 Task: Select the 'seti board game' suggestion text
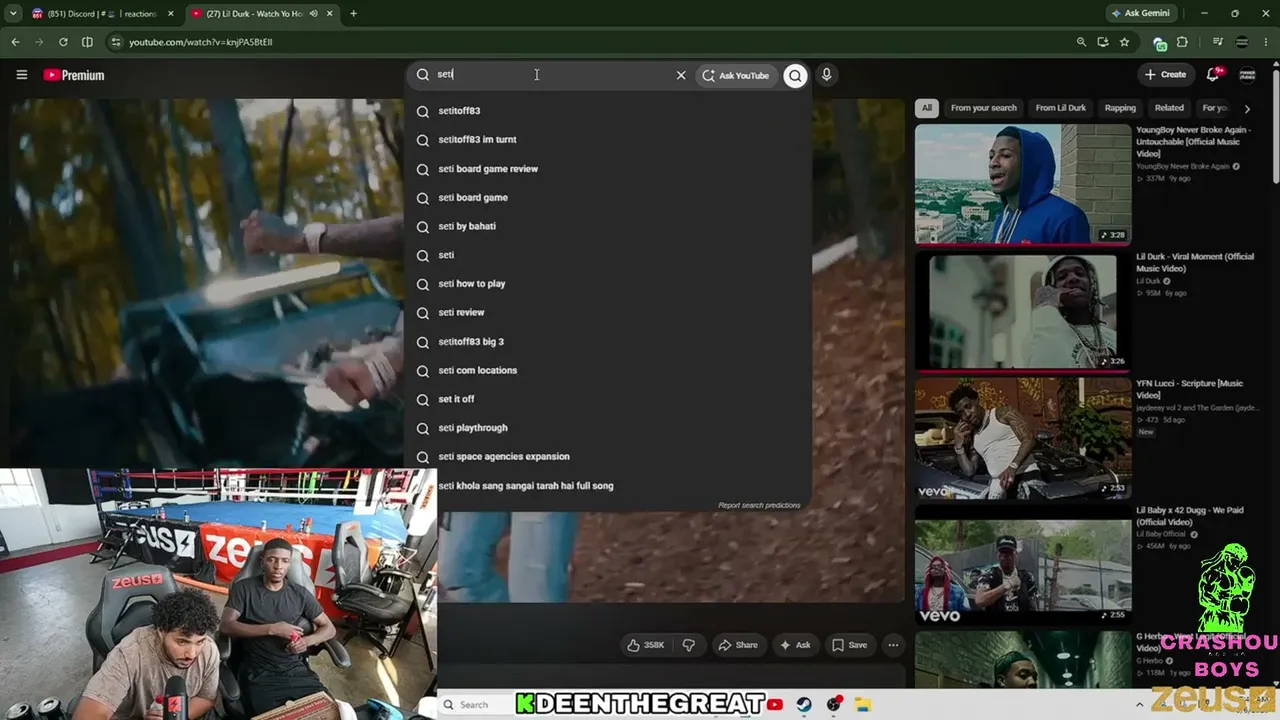pyautogui.click(x=473, y=198)
